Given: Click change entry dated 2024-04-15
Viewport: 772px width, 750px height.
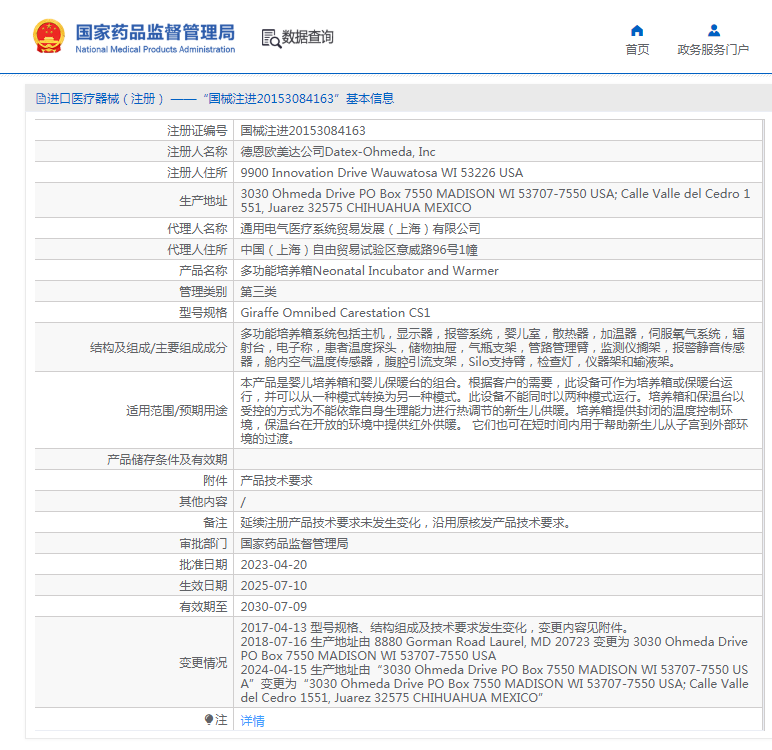Looking at the screenshot, I should coord(494,684).
